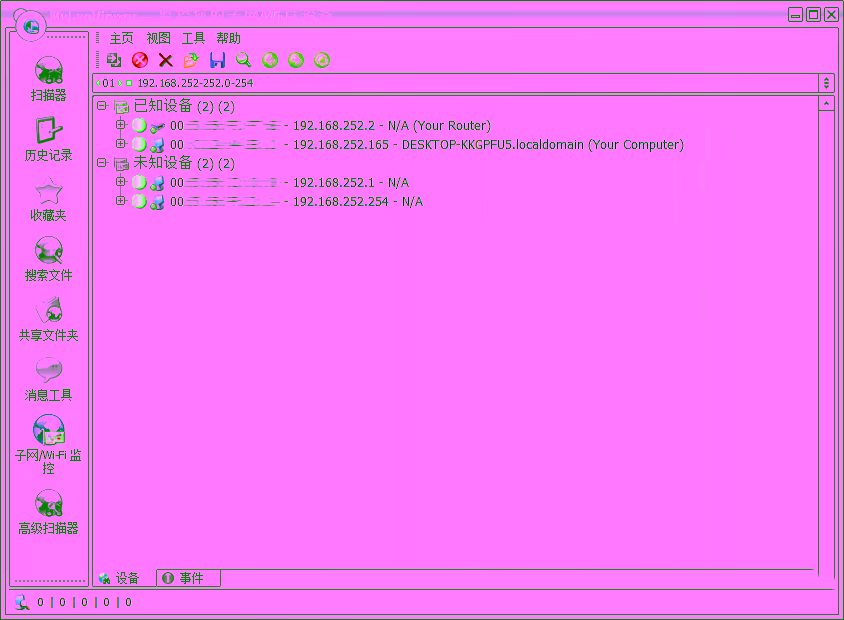Select the DESKTOP-KKGPFU5.localdomain (Your Computer) row
This screenshot has width=844, height=620.
[427, 145]
